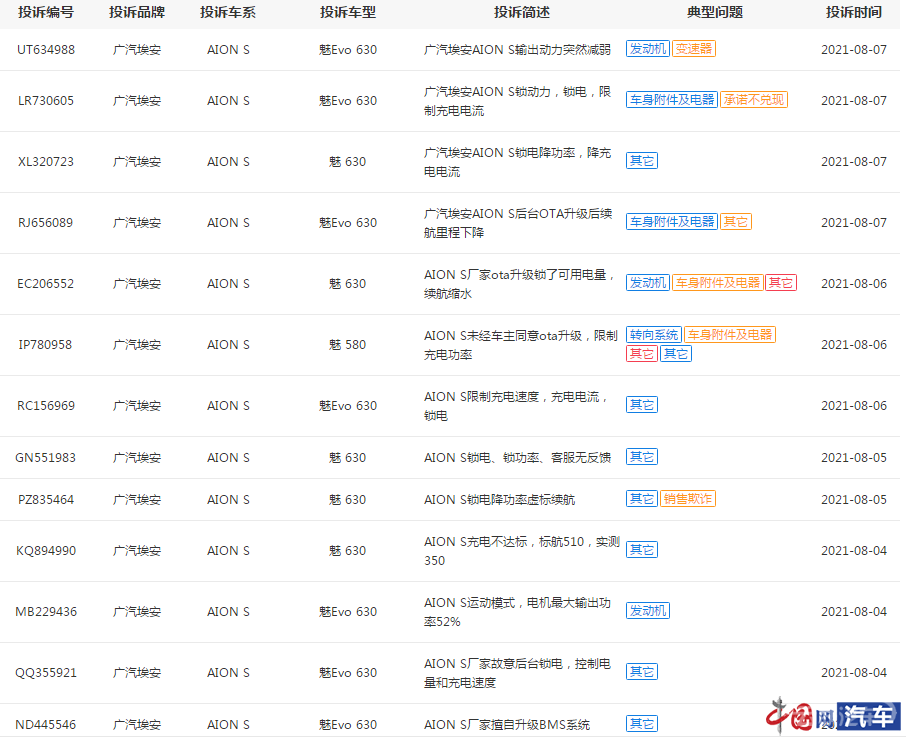Select date 2021-08-05 in GN551983 row
Image resolution: width=906 pixels, height=744 pixels.
click(854, 458)
